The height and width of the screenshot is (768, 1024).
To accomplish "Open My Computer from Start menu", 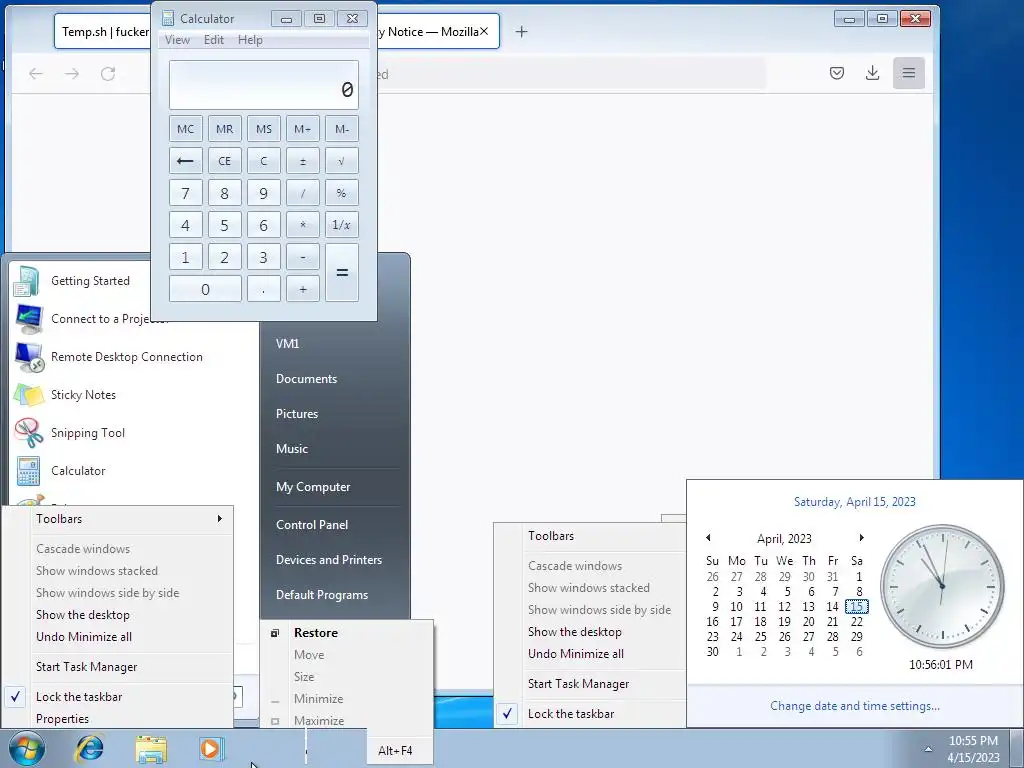I will coord(313,487).
